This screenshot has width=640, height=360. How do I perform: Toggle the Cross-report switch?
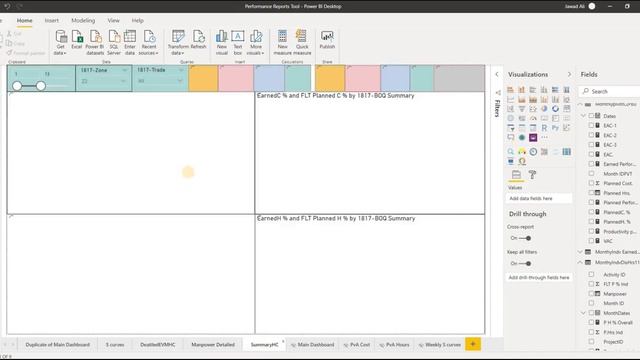(524, 238)
